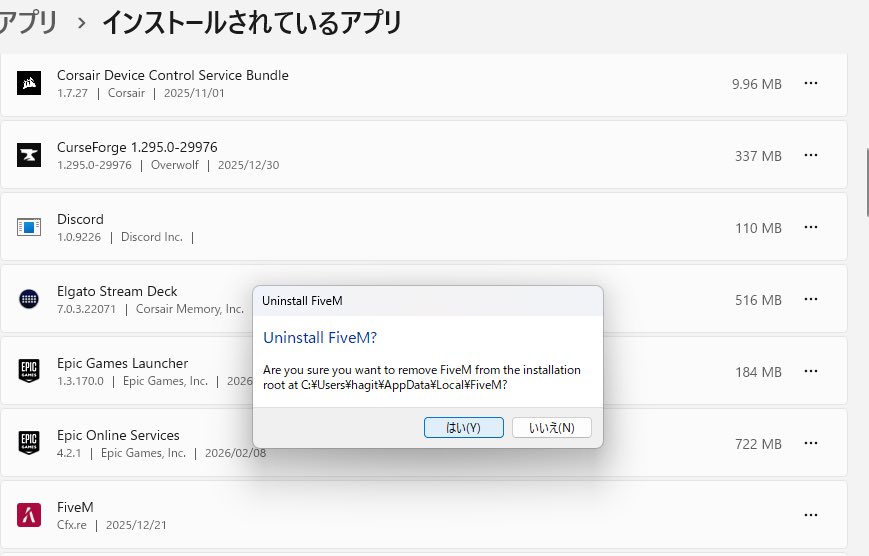The width and height of the screenshot is (869, 556).
Task: Confirm uninstall with はい(Y) button
Action: coord(464,427)
